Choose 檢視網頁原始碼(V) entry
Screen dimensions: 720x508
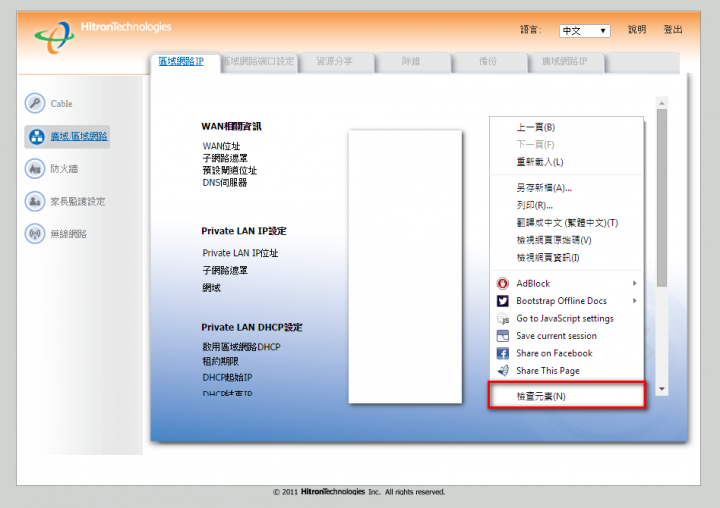[566, 240]
